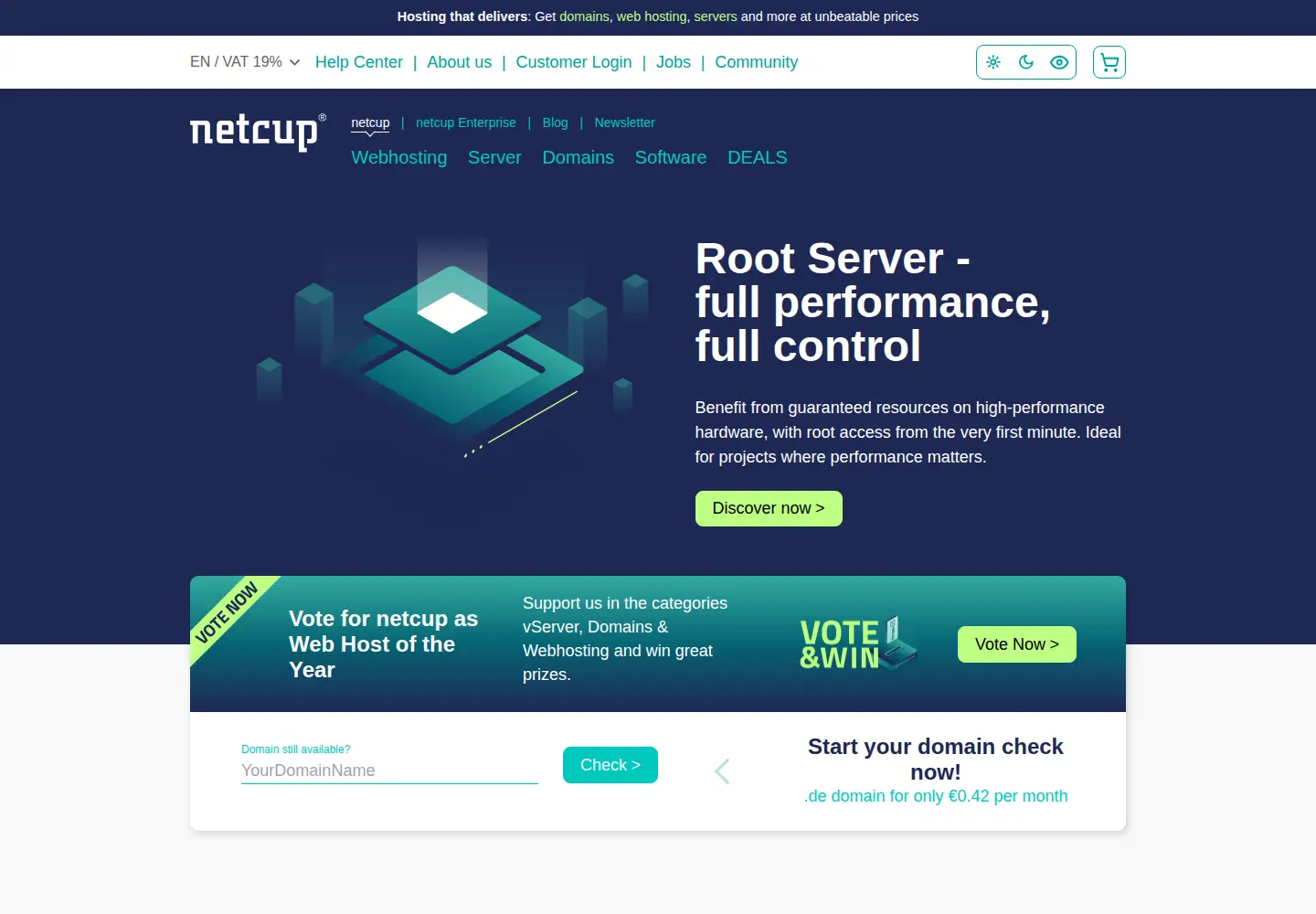
Task: Click the Discover now button
Action: [769, 508]
